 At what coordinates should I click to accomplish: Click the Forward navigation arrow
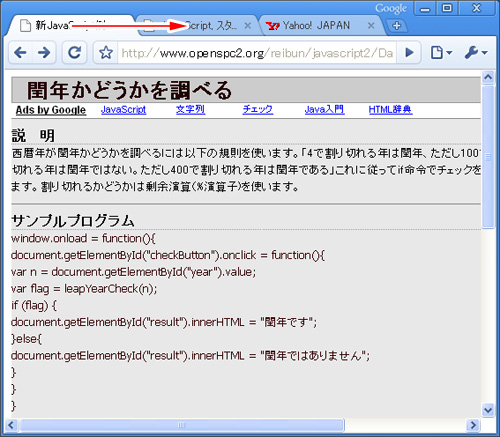44,53
